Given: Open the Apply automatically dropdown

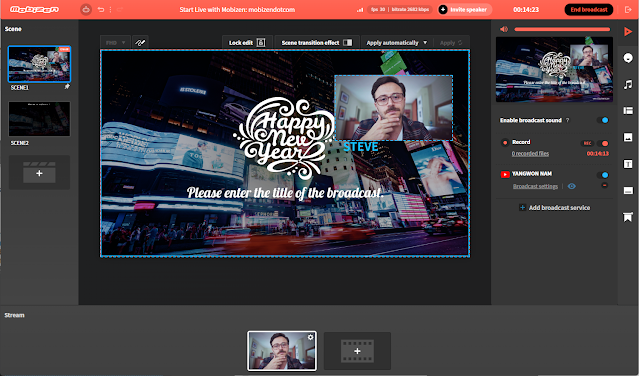Looking at the screenshot, I should coord(397,42).
